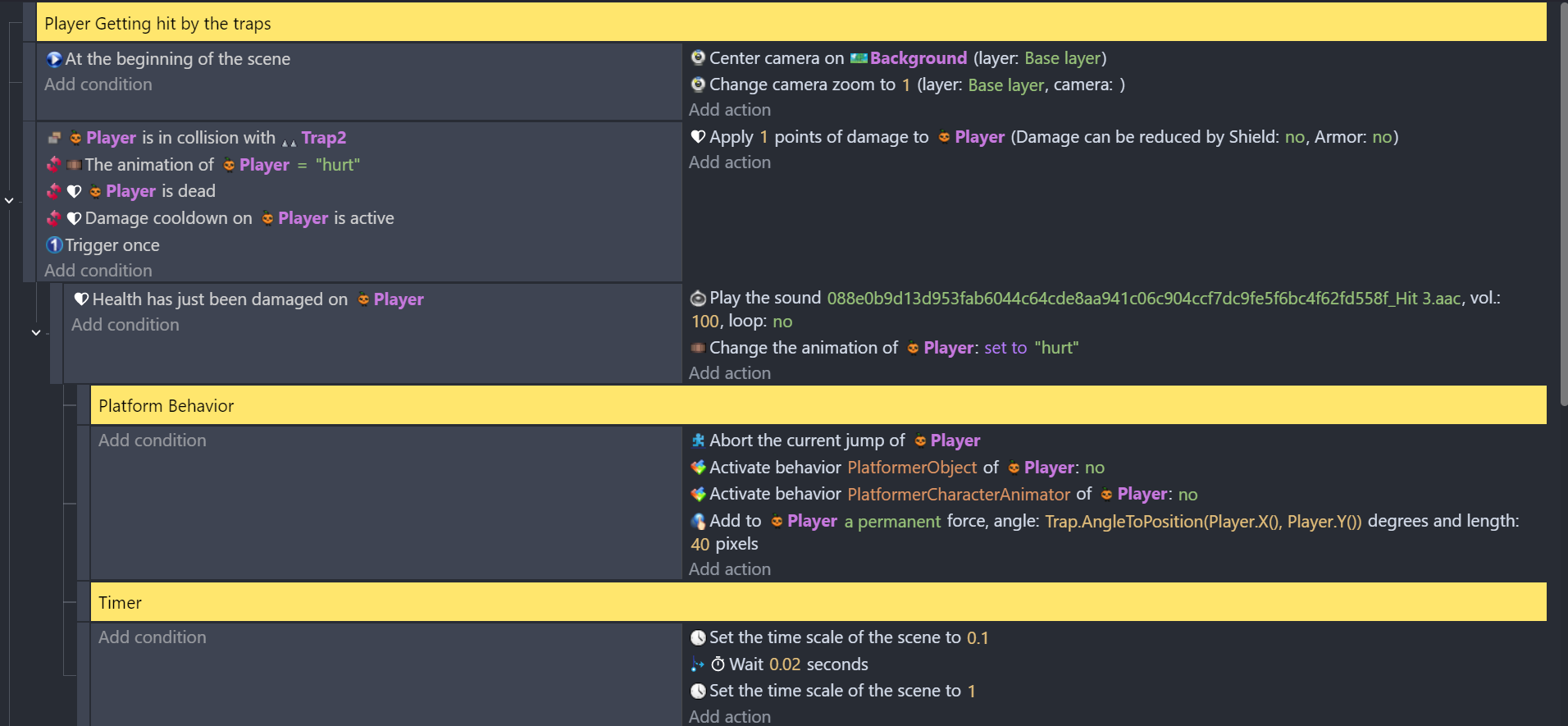Click the heart icon beside 'Health has just been damaged'
Image resolution: width=1568 pixels, height=726 pixels.
pos(81,299)
